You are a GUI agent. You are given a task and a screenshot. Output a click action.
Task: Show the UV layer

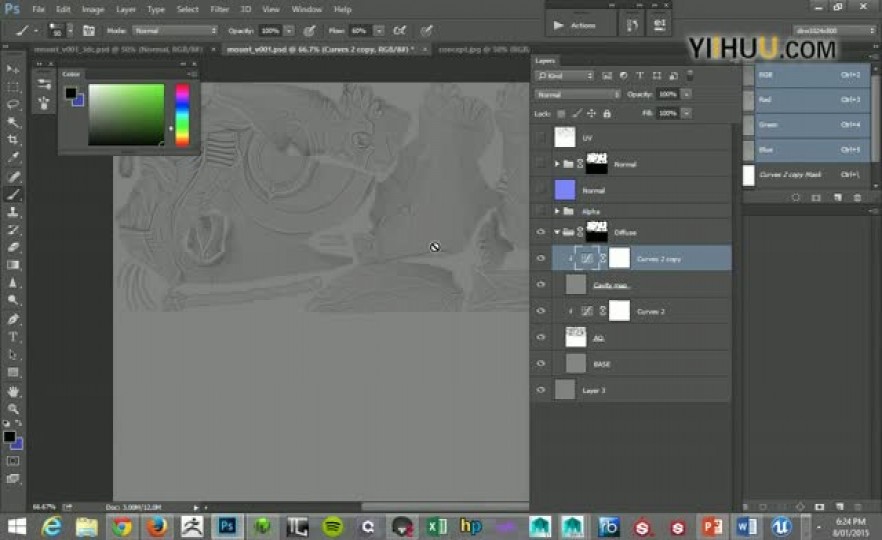(541, 137)
